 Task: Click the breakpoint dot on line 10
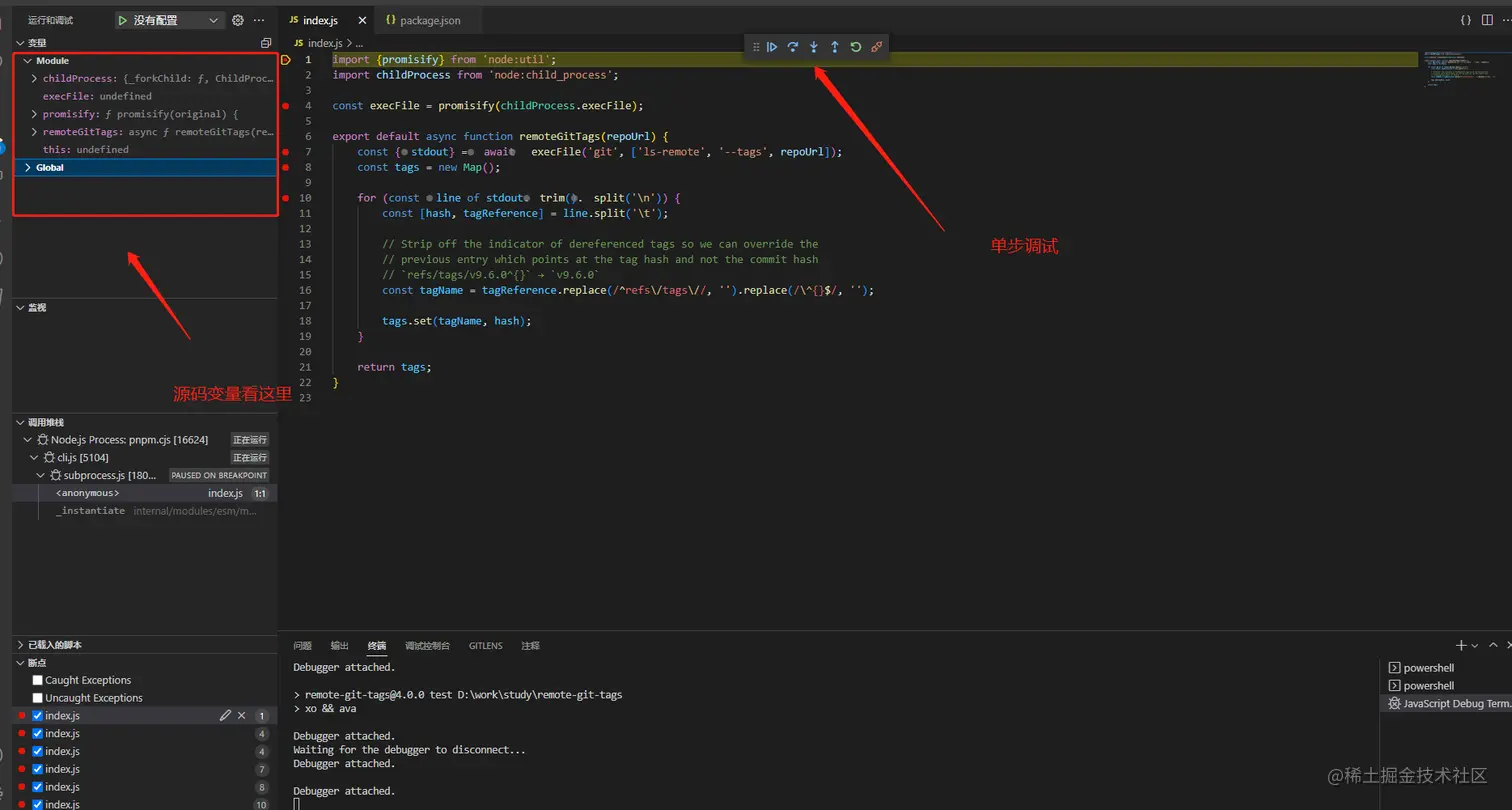click(x=286, y=198)
